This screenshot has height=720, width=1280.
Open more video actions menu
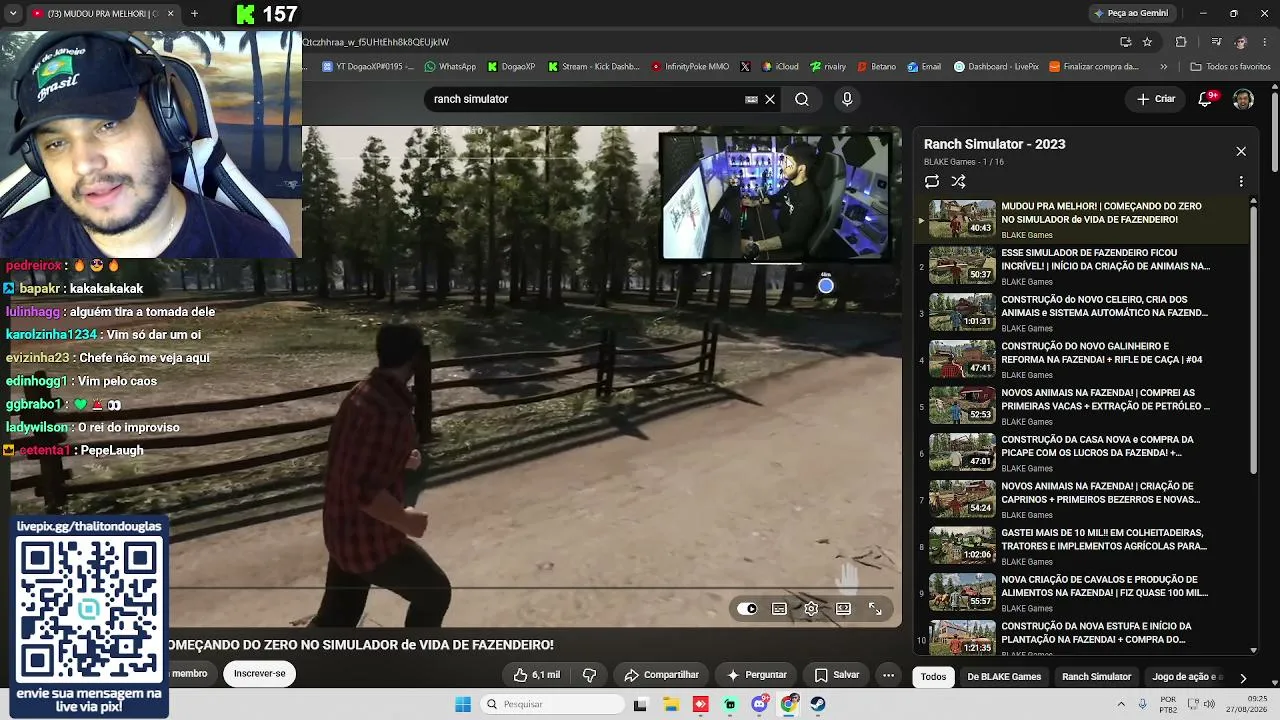click(888, 675)
